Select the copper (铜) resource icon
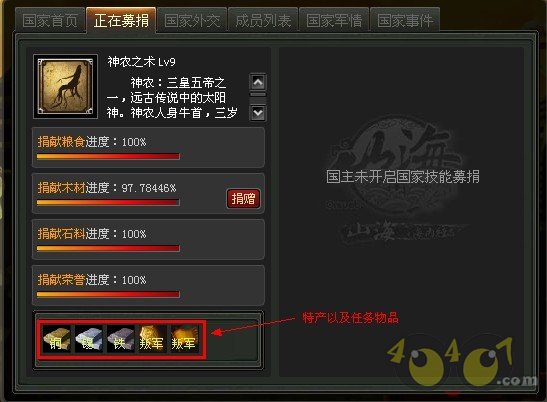 tap(57, 338)
